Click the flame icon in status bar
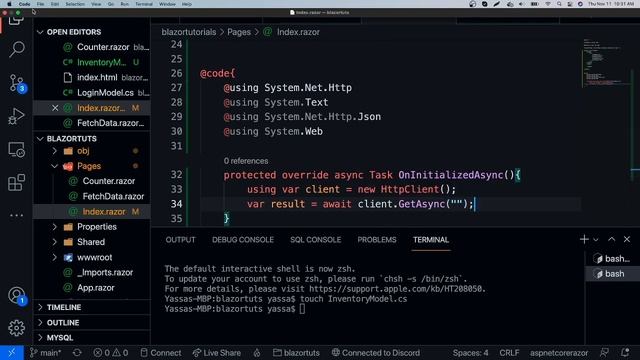Viewport: 640px width, 360px height. (x=257, y=353)
